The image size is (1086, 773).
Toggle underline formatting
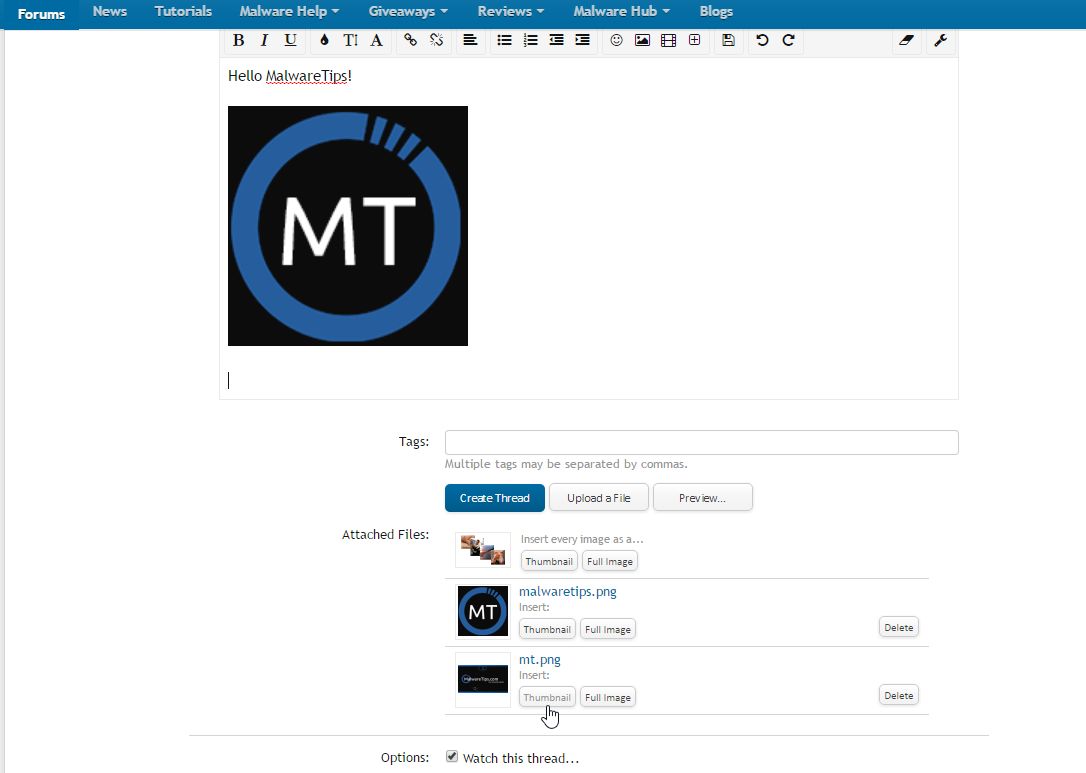tap(290, 40)
